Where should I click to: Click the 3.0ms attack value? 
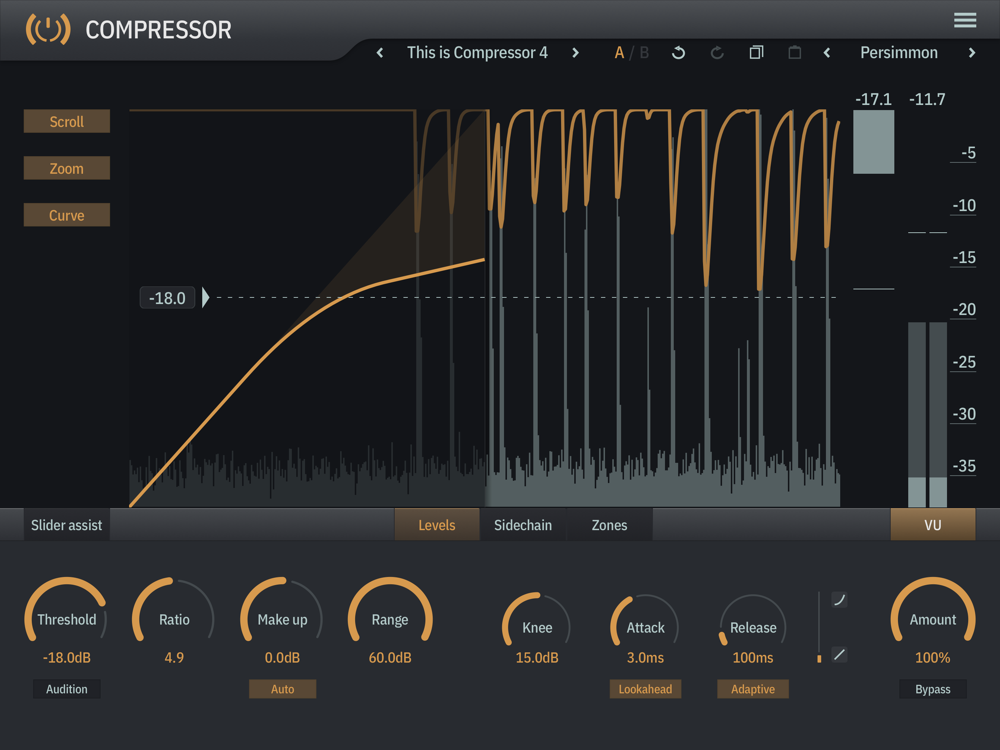(x=645, y=658)
